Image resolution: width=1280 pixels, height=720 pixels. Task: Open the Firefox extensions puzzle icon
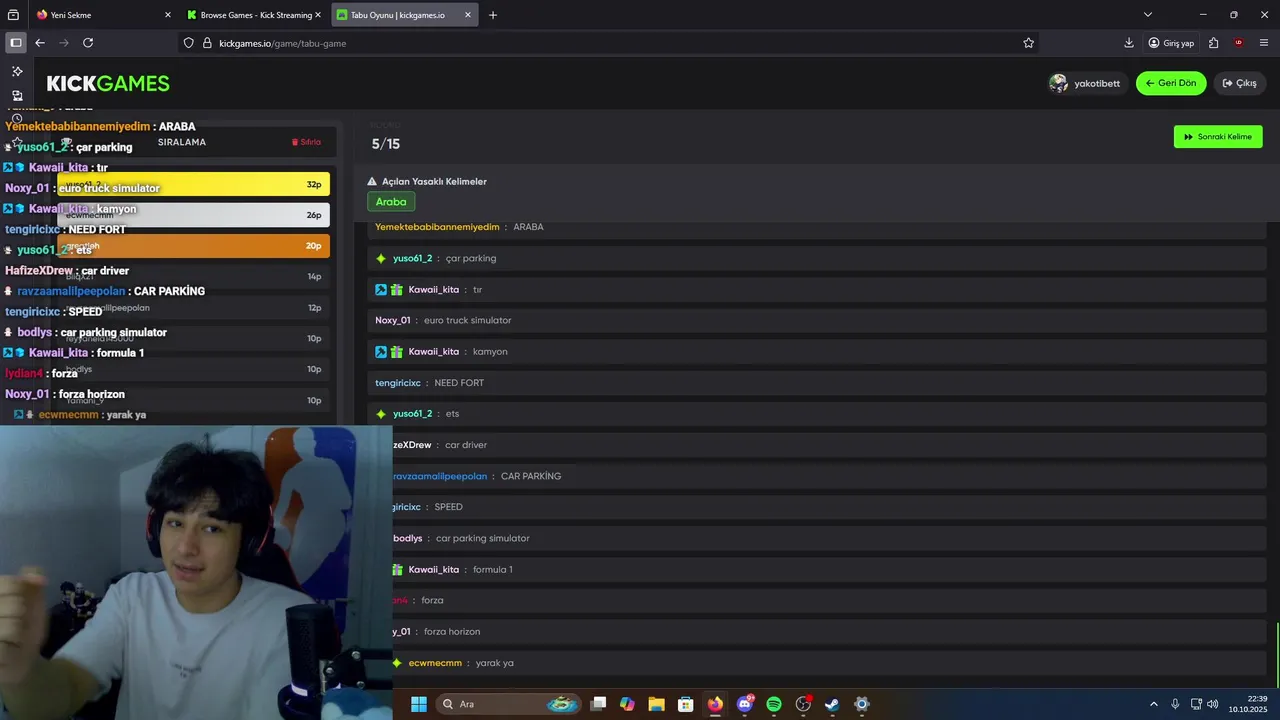click(1213, 43)
